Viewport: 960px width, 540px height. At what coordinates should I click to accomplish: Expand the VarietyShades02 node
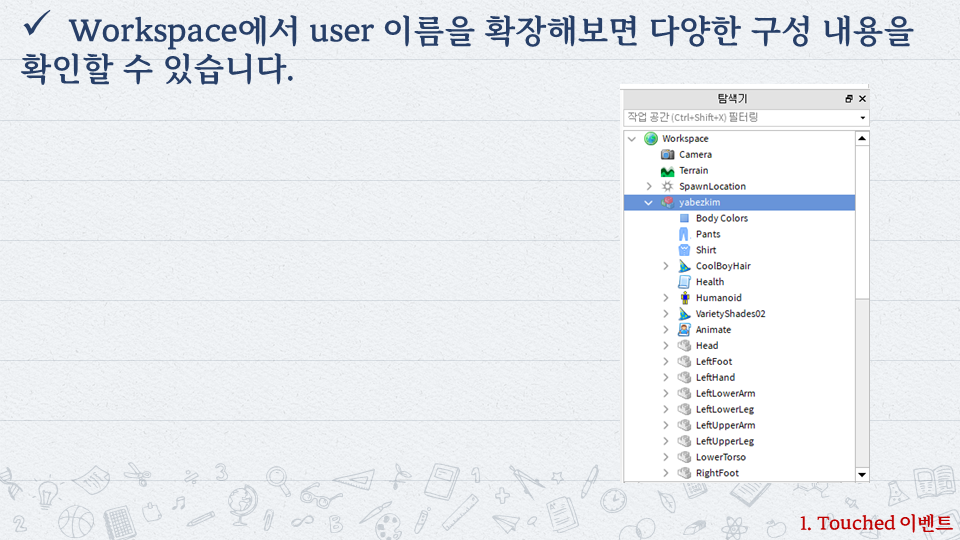[666, 313]
